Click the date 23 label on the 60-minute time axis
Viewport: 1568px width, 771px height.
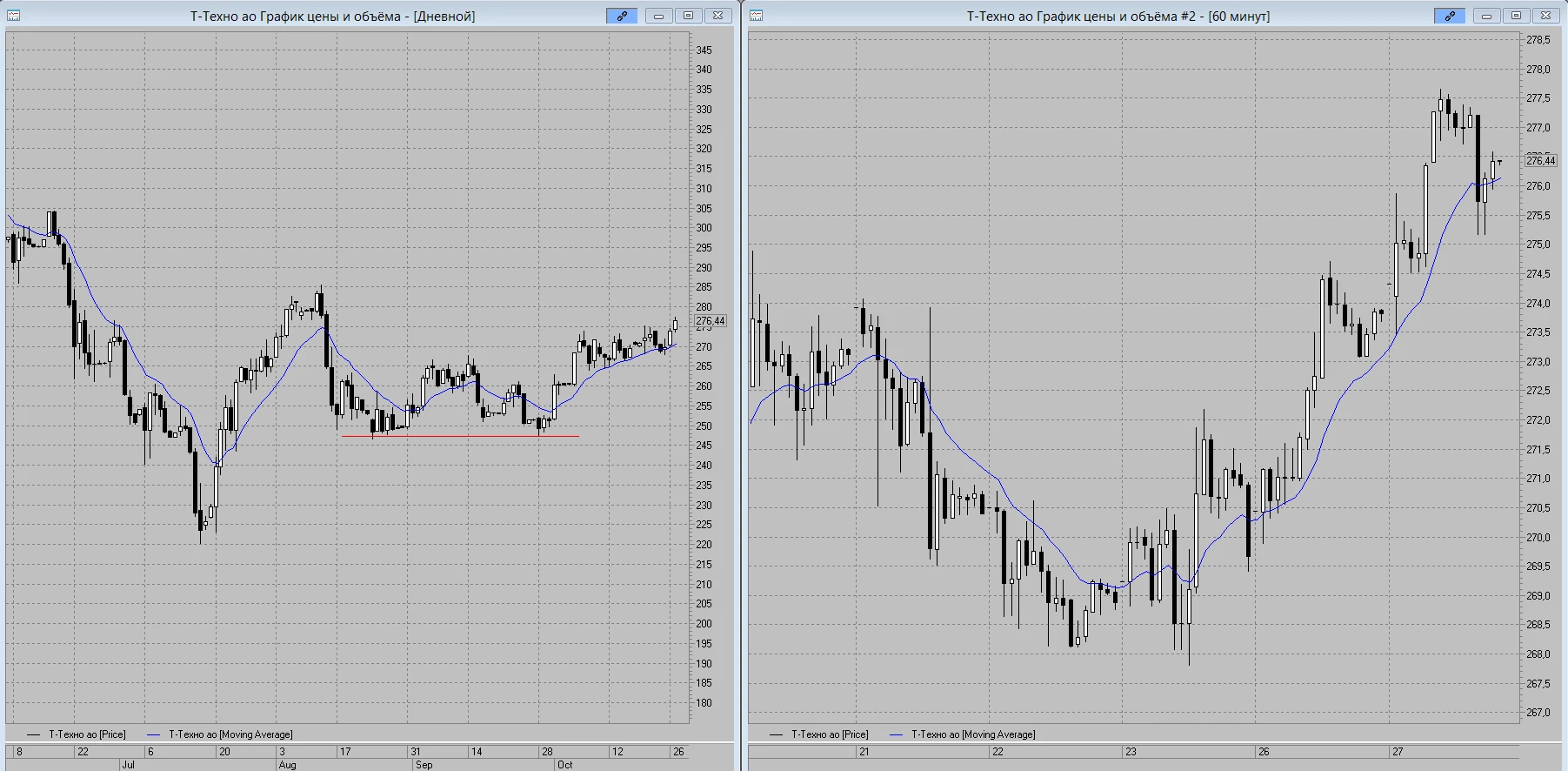coord(1131,752)
